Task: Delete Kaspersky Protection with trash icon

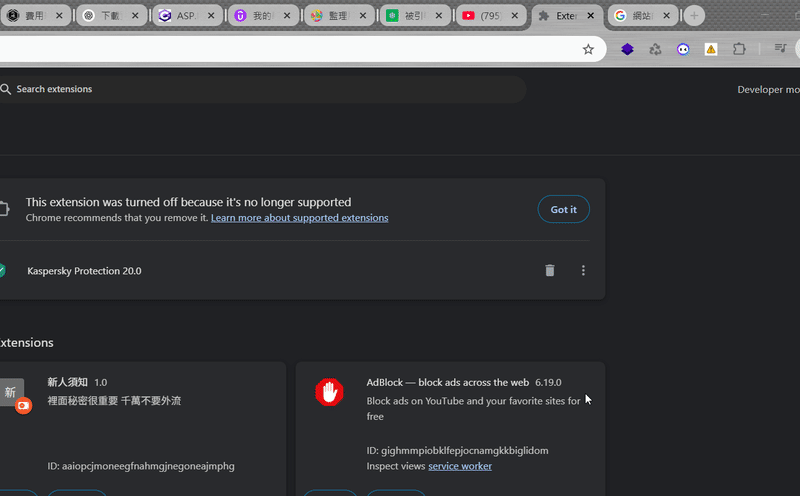Action: 549,270
